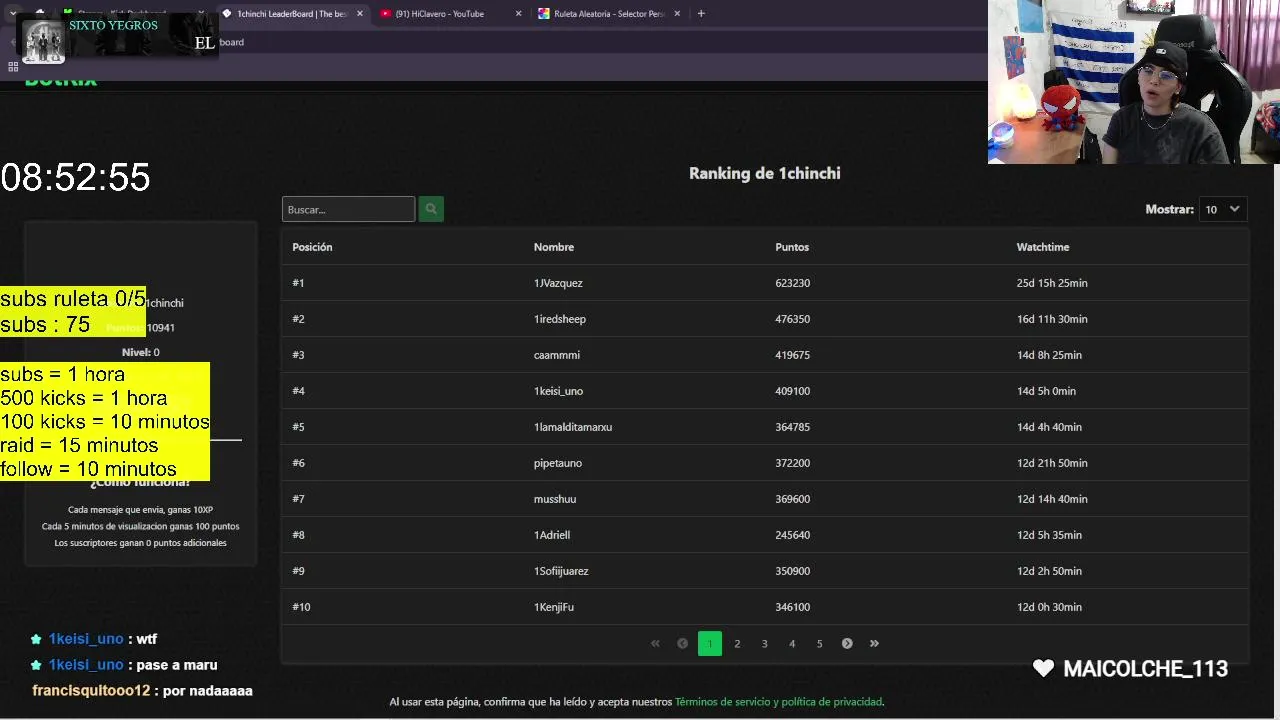This screenshot has height=720, width=1280.
Task: Click points value 623230
Action: click(x=793, y=283)
